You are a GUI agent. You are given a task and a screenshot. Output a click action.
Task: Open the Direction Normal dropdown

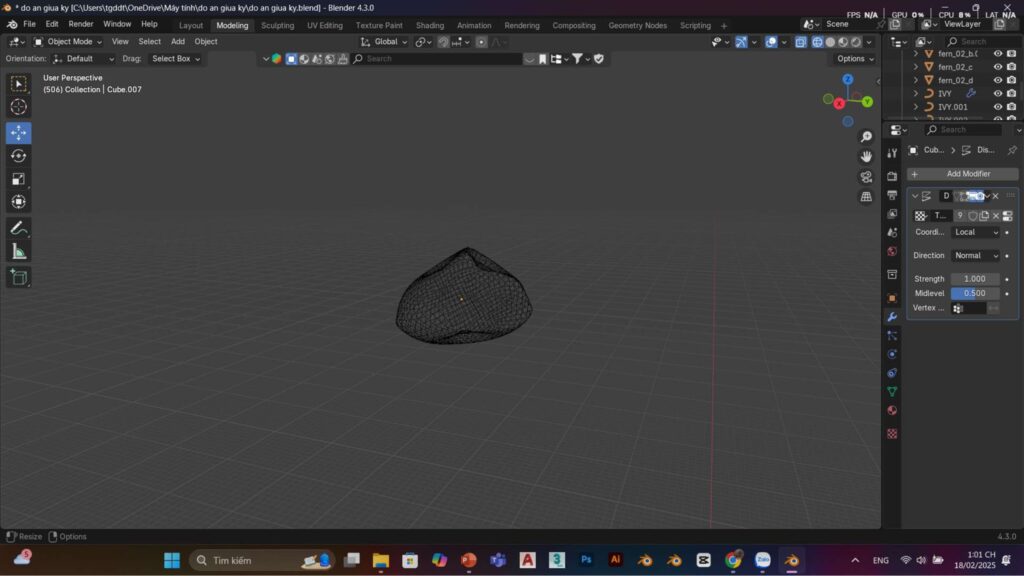coord(975,256)
